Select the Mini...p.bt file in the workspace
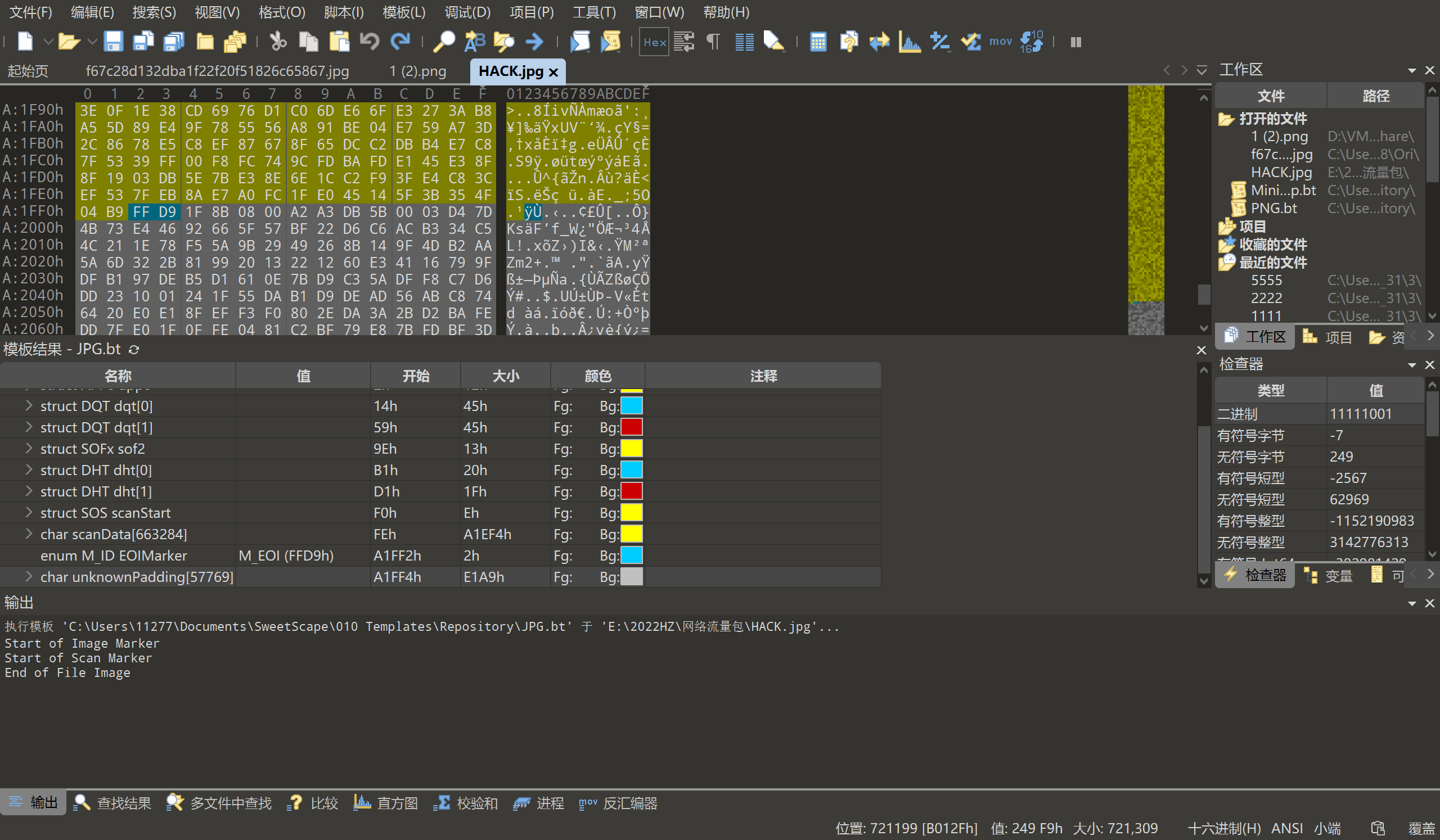1440x840 pixels. (1283, 190)
